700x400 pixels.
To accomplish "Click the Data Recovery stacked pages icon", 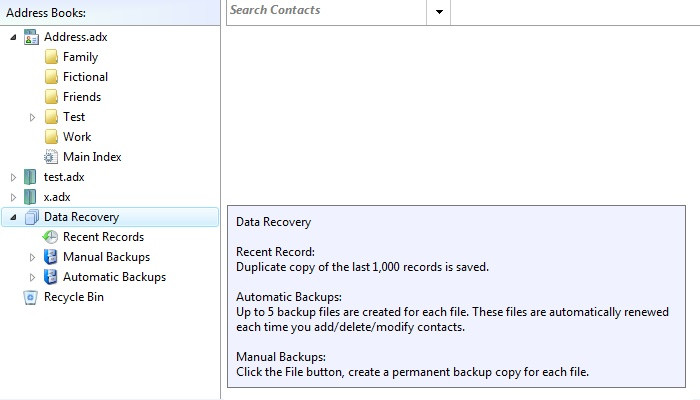I will pyautogui.click(x=31, y=217).
